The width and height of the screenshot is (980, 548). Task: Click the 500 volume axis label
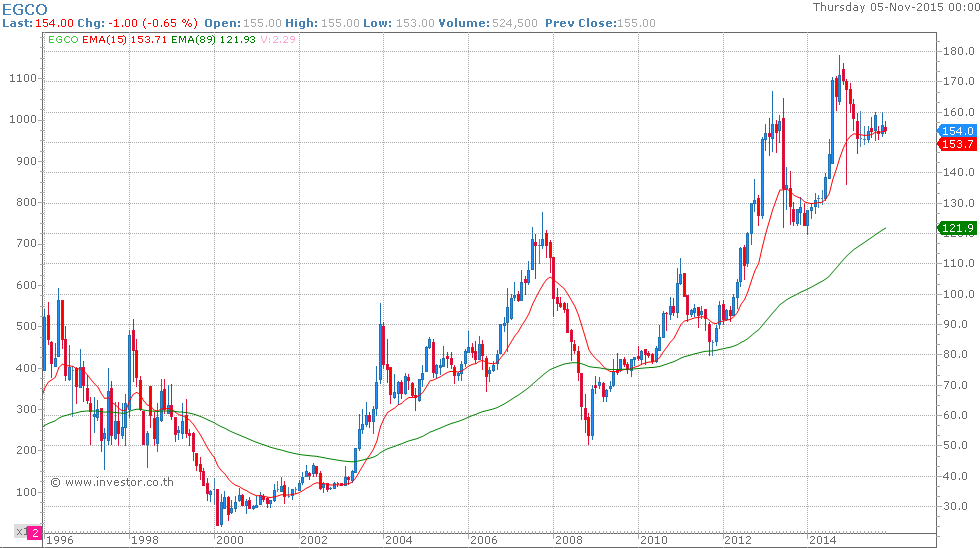tap(26, 327)
